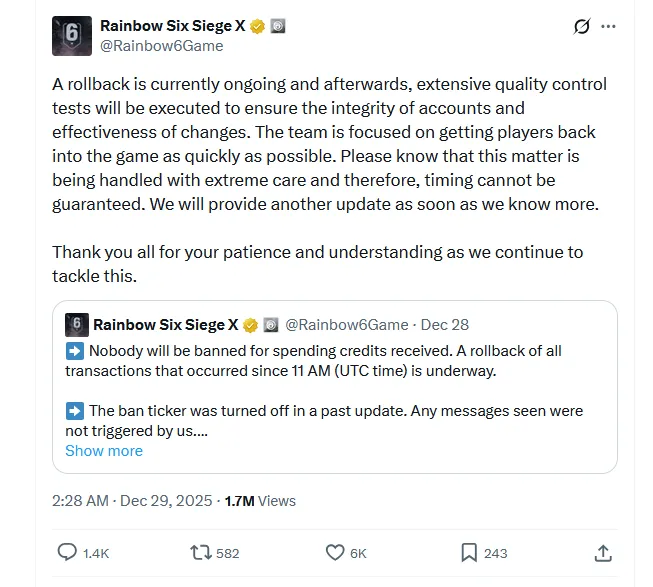Click the Rainbow Six Siege X display name at top
This screenshot has width=653, height=587.
tap(172, 26)
